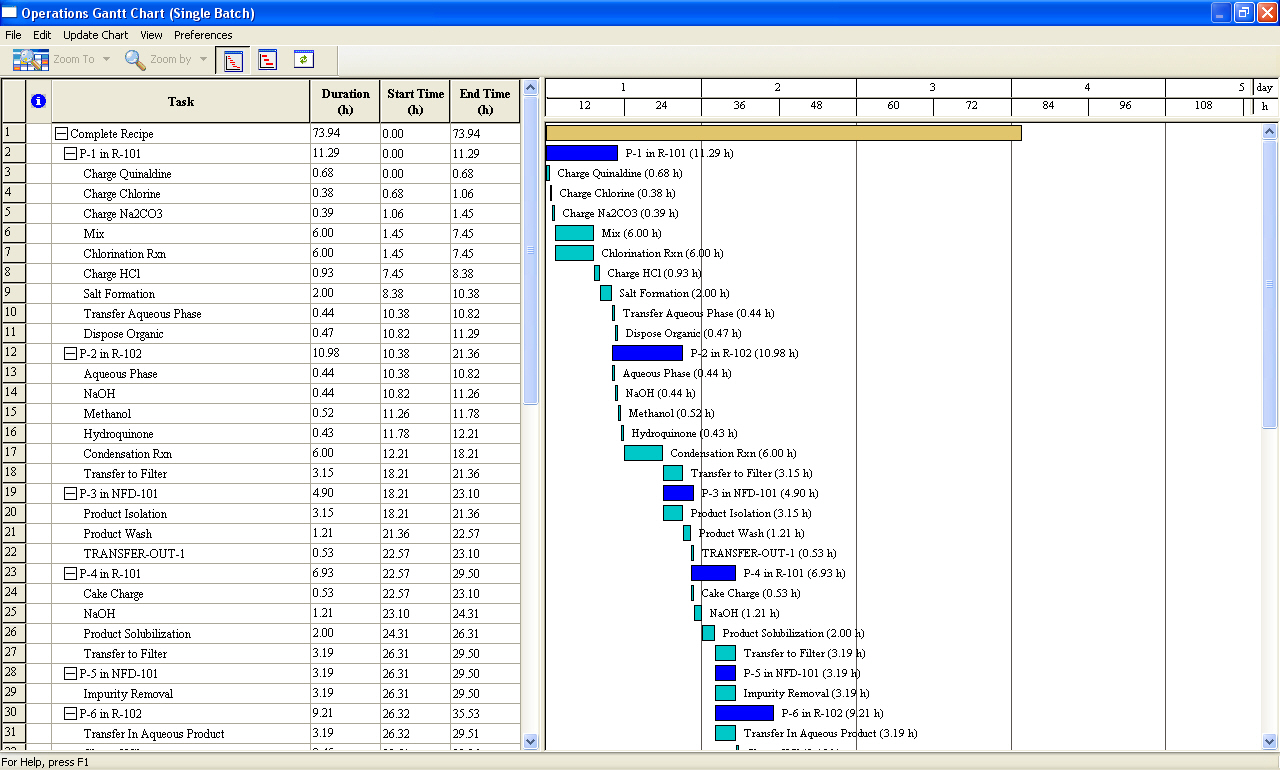
Task: Click the Start Time (h) column header
Action: [x=415, y=101]
